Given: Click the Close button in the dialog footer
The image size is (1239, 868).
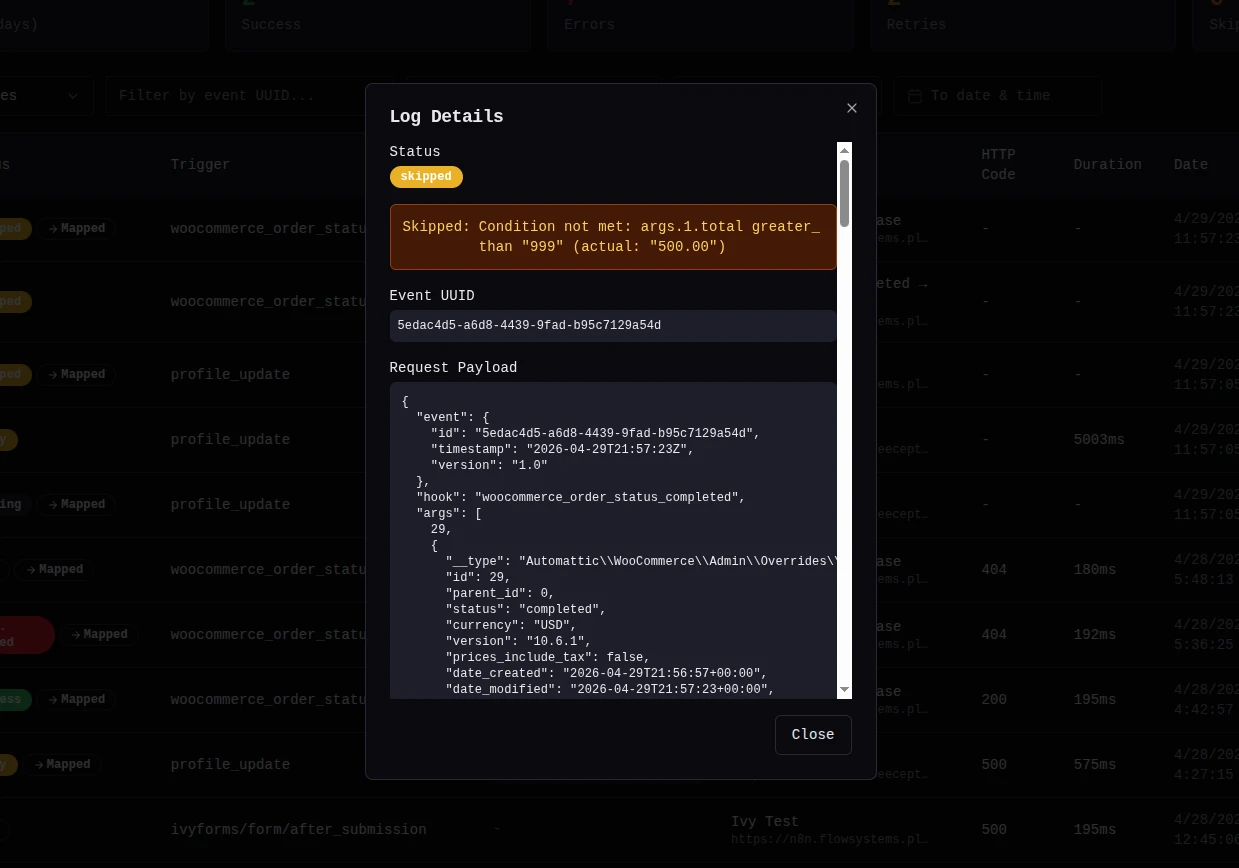Looking at the screenshot, I should click(812, 734).
